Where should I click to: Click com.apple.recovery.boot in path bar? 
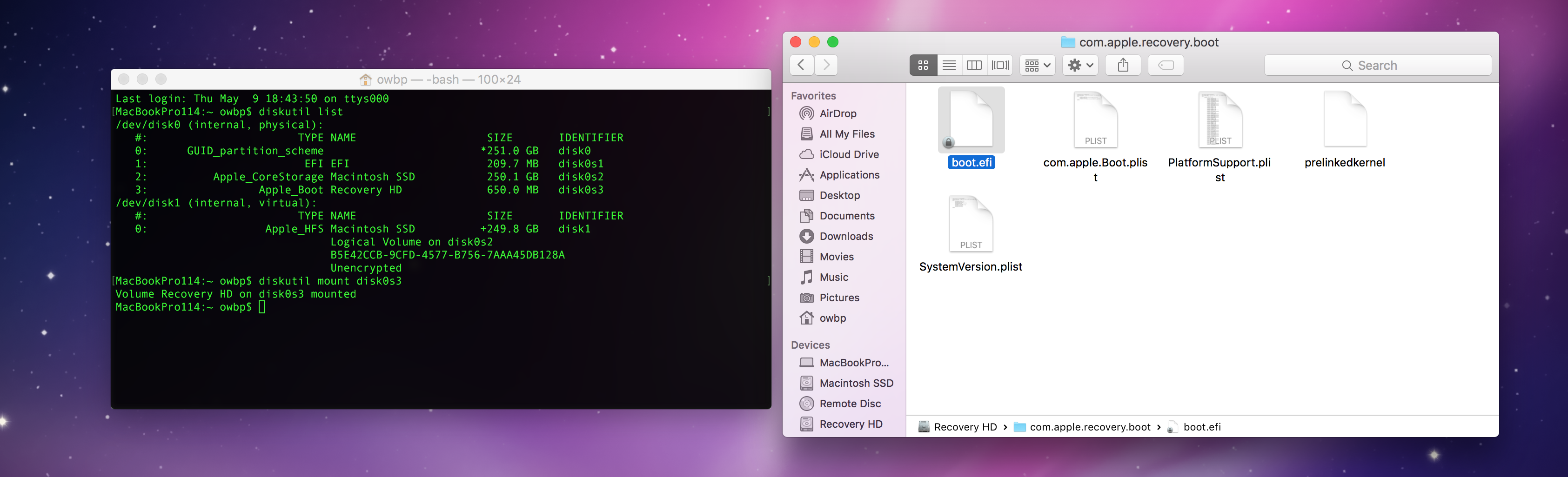pyautogui.click(x=1082, y=427)
